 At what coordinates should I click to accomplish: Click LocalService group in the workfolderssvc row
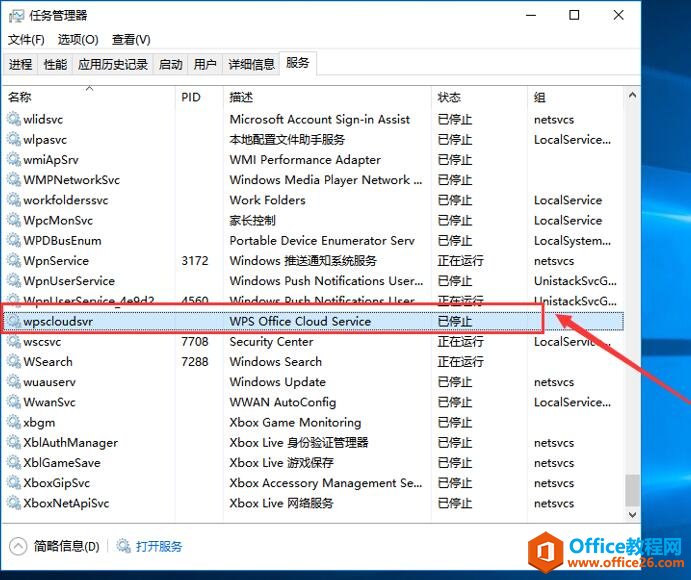coord(568,200)
